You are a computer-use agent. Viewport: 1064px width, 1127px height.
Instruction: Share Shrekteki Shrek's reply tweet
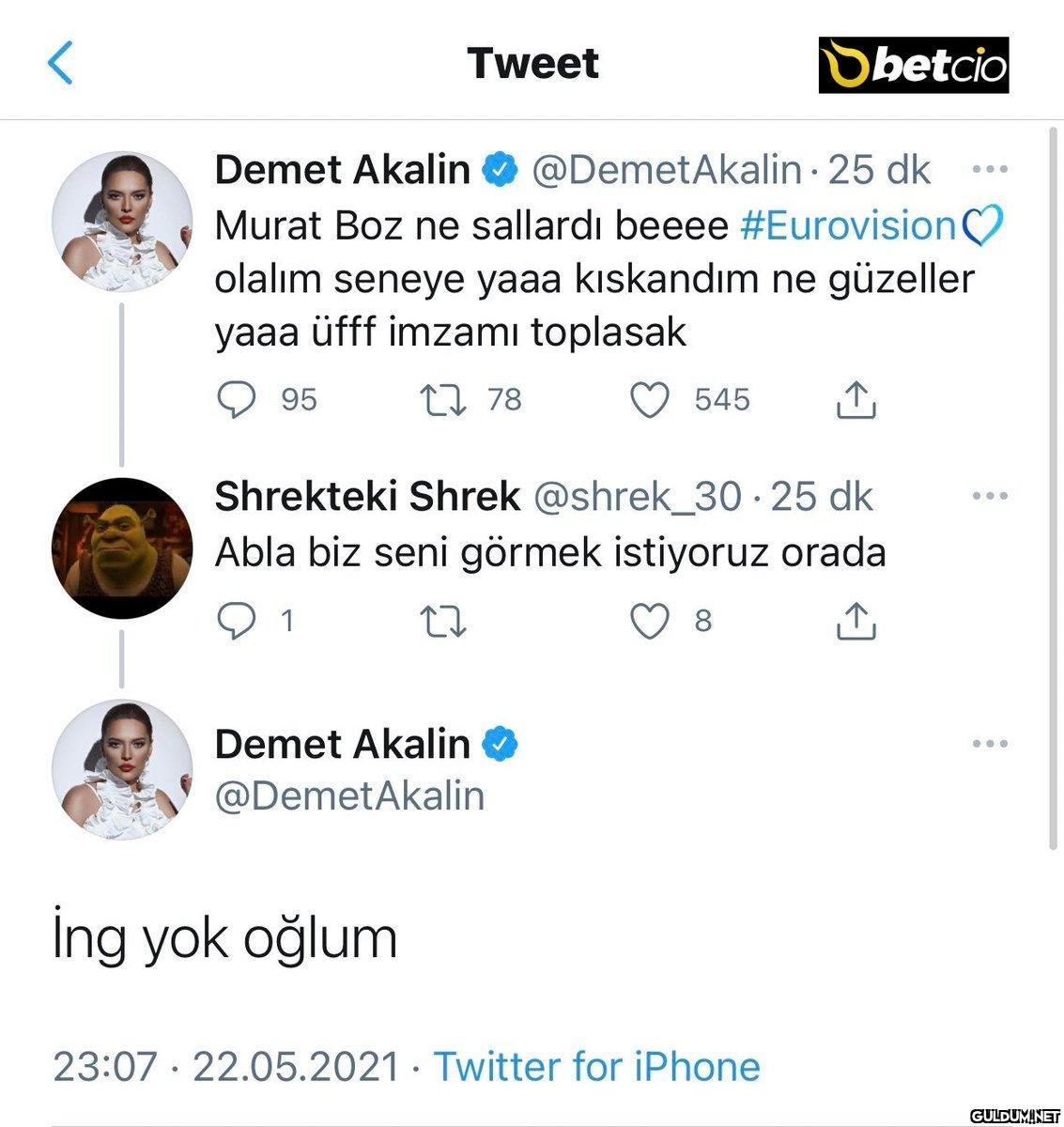point(856,621)
